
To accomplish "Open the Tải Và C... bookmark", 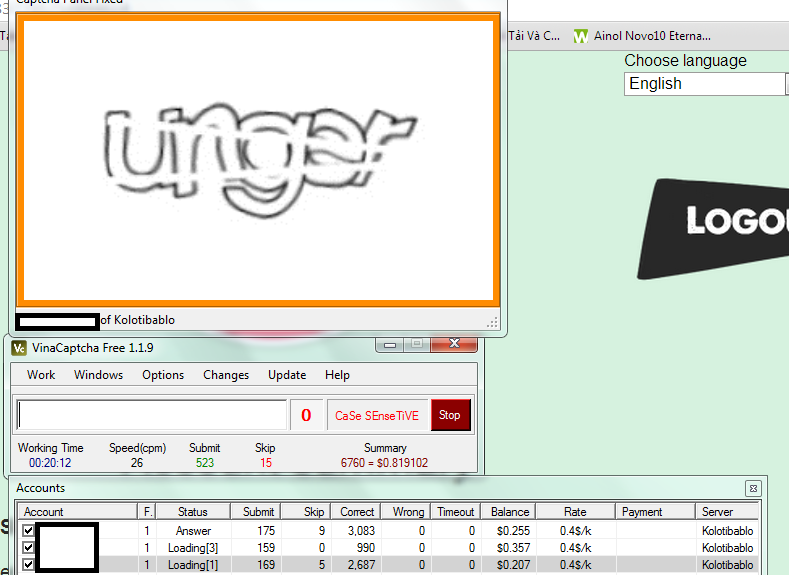I will coord(534,36).
